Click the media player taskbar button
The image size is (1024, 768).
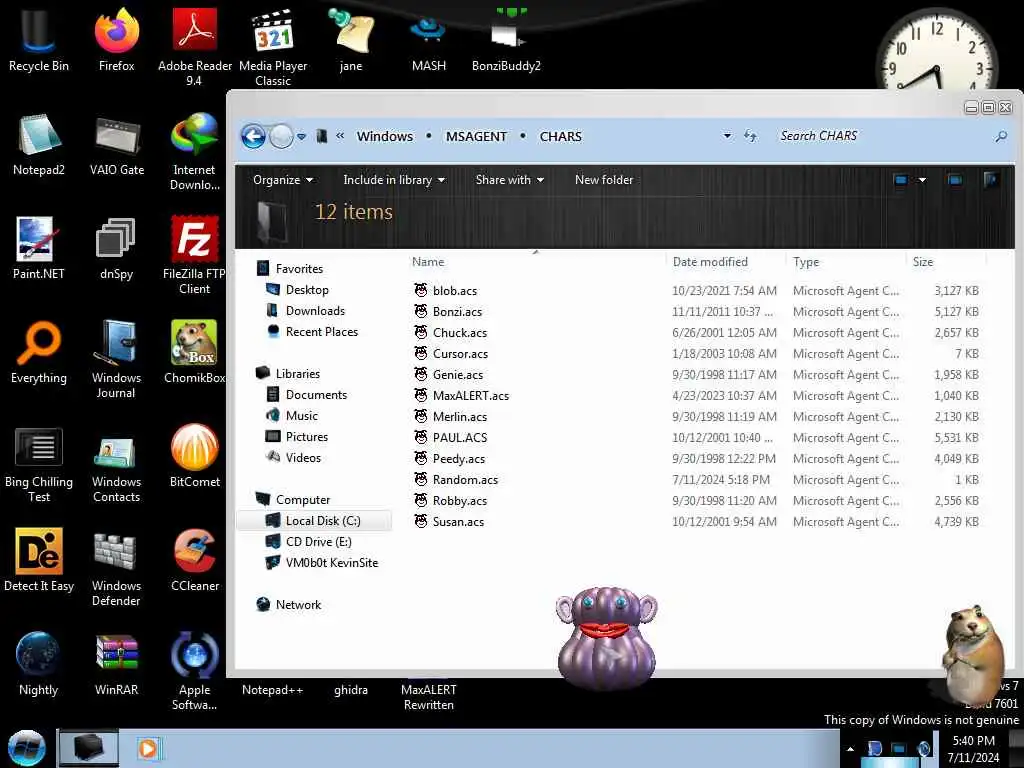click(148, 748)
